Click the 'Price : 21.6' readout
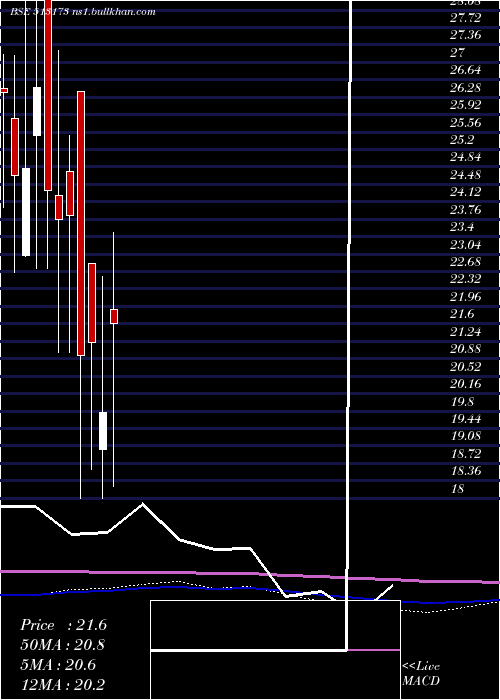Image resolution: width=500 pixels, height=700 pixels. point(63,625)
